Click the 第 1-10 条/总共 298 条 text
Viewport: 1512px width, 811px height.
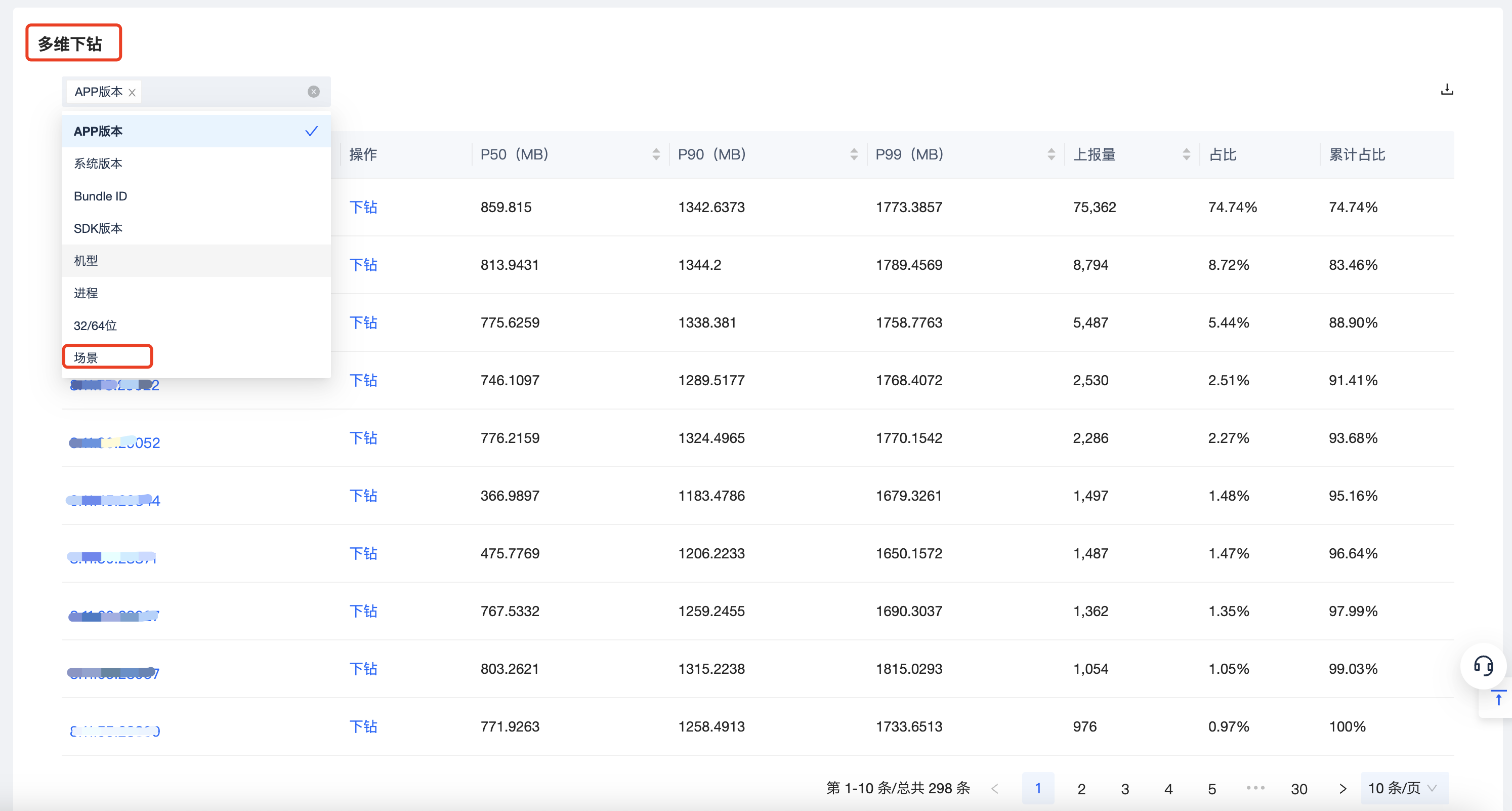point(898,788)
